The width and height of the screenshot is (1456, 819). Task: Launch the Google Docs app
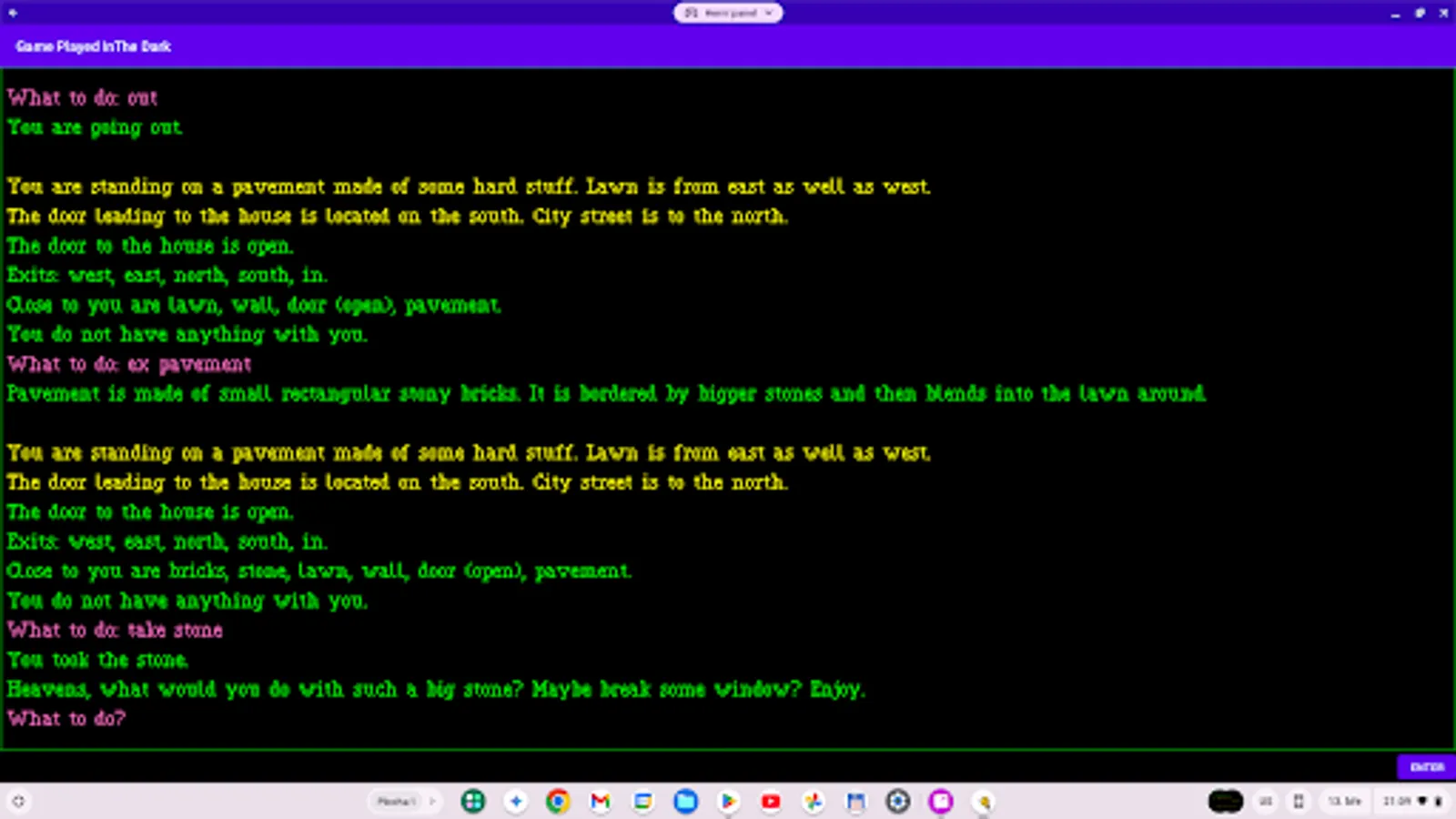(x=643, y=802)
